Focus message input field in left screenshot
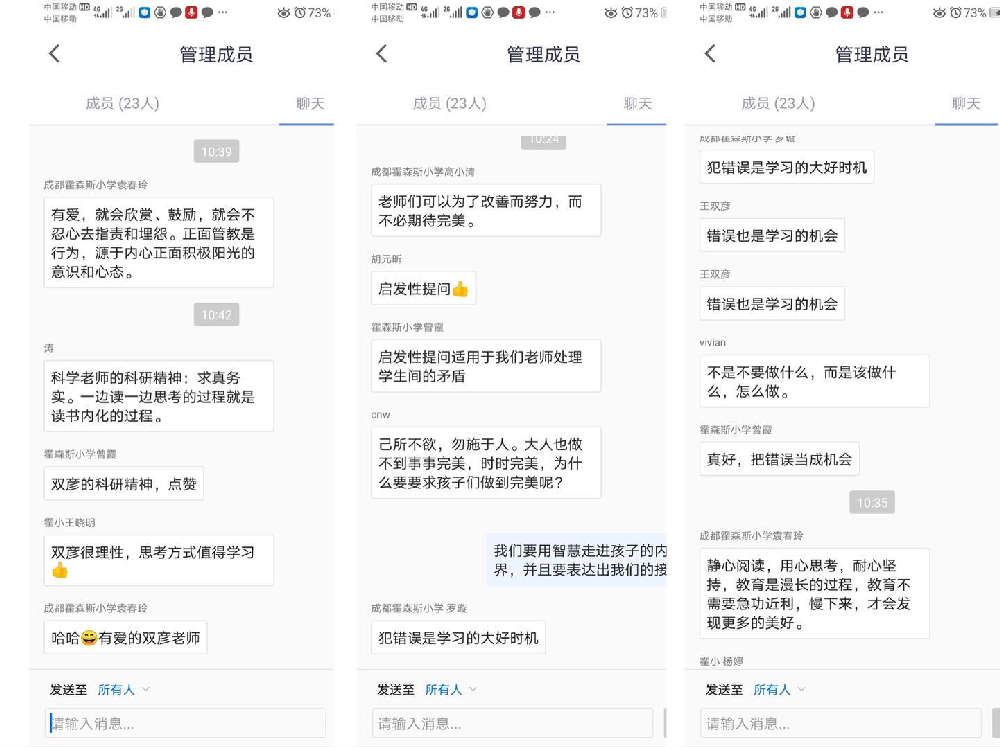The image size is (1000, 748). (x=185, y=723)
